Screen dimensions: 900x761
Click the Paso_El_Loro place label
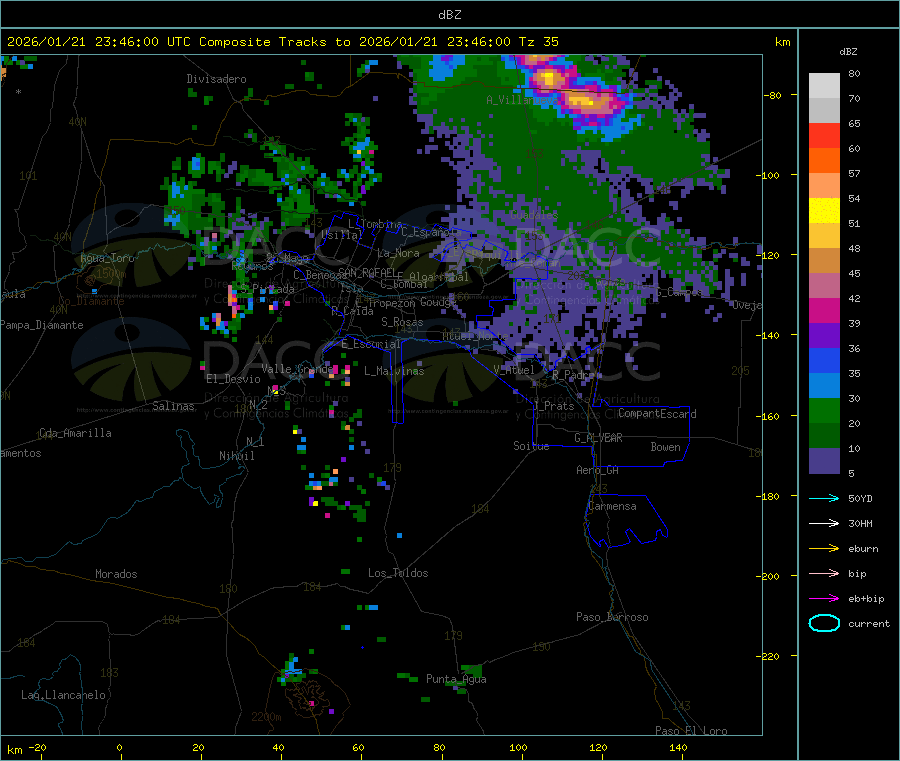click(x=691, y=731)
